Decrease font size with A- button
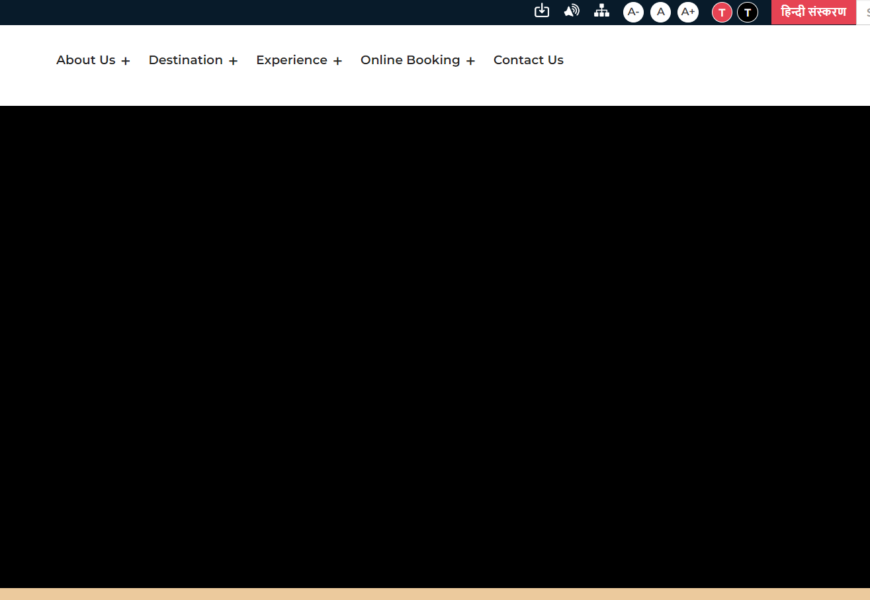This screenshot has width=870, height=600. click(x=633, y=12)
